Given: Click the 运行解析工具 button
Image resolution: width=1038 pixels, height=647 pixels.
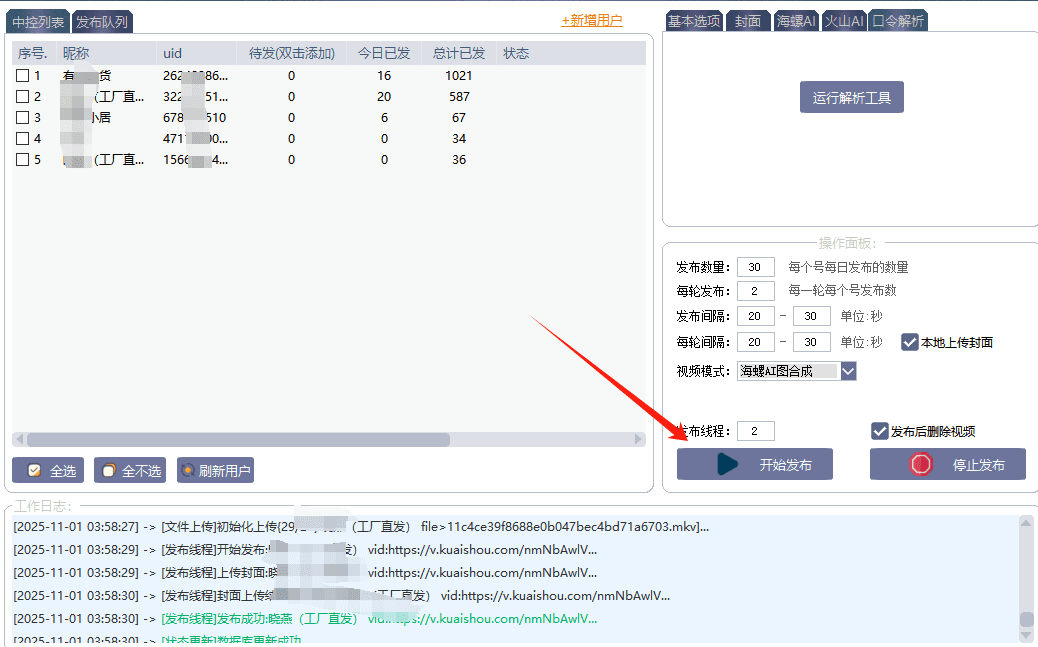Looking at the screenshot, I should [851, 98].
